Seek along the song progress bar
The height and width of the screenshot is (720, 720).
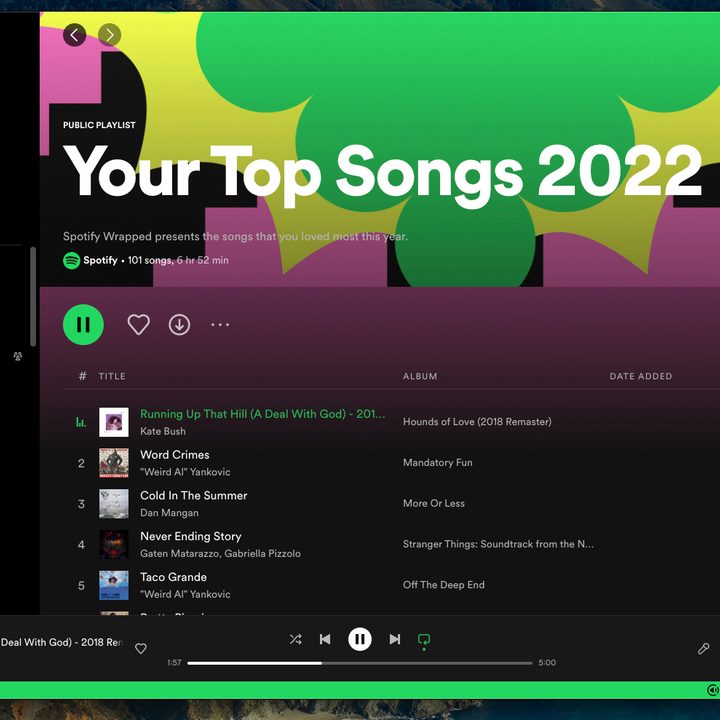coord(360,663)
